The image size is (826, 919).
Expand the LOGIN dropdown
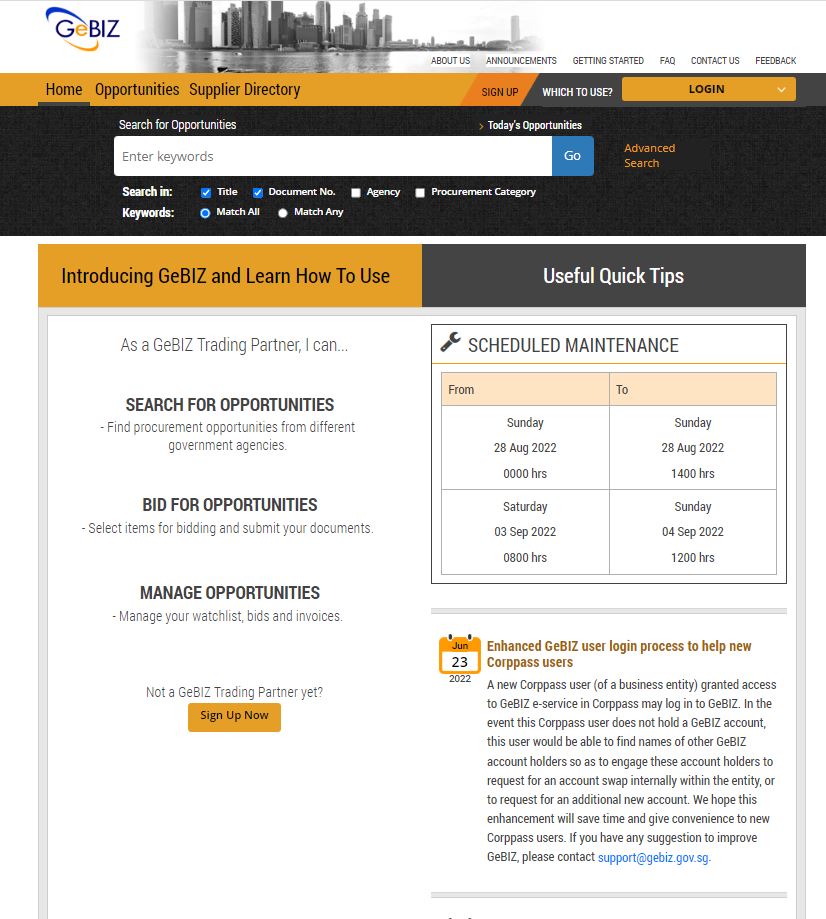point(709,89)
